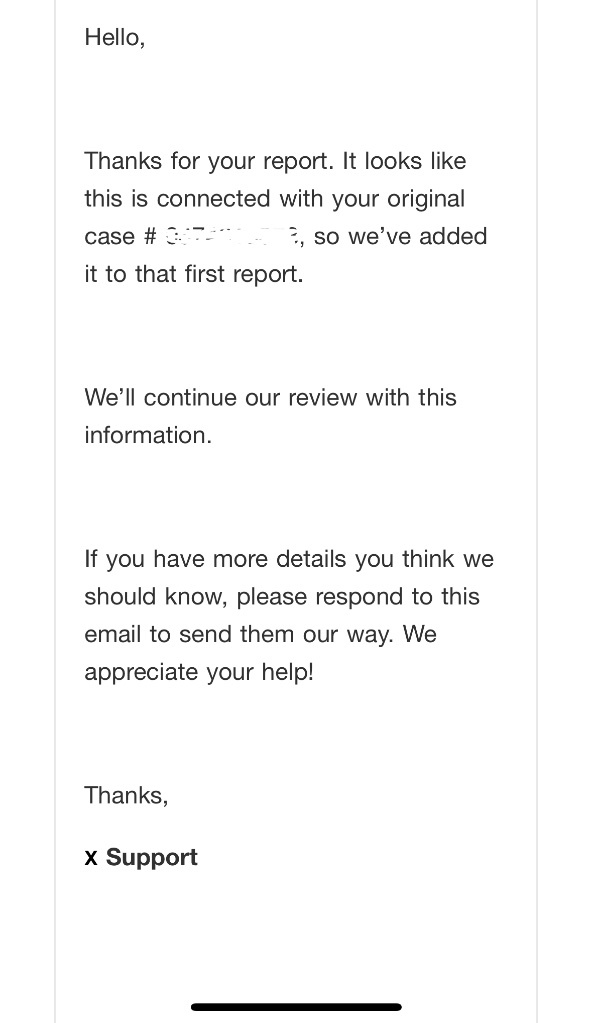Tap the line "this is connected with your original"
Viewport: 592px width, 1023px height.
click(275, 198)
